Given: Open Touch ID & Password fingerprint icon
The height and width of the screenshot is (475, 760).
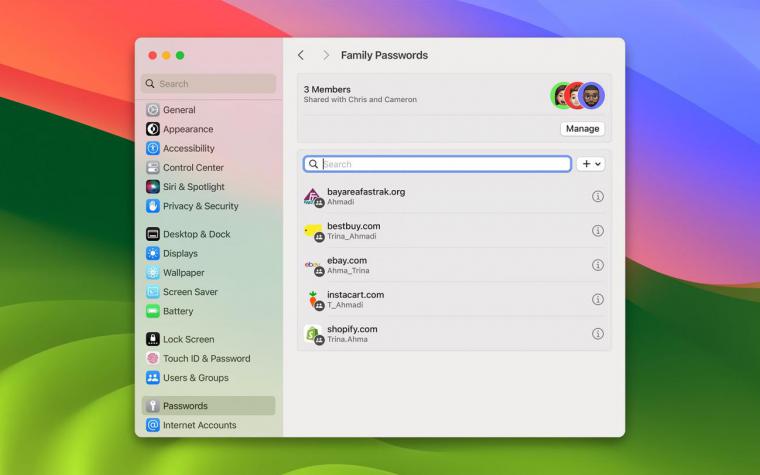Looking at the screenshot, I should (x=153, y=359).
